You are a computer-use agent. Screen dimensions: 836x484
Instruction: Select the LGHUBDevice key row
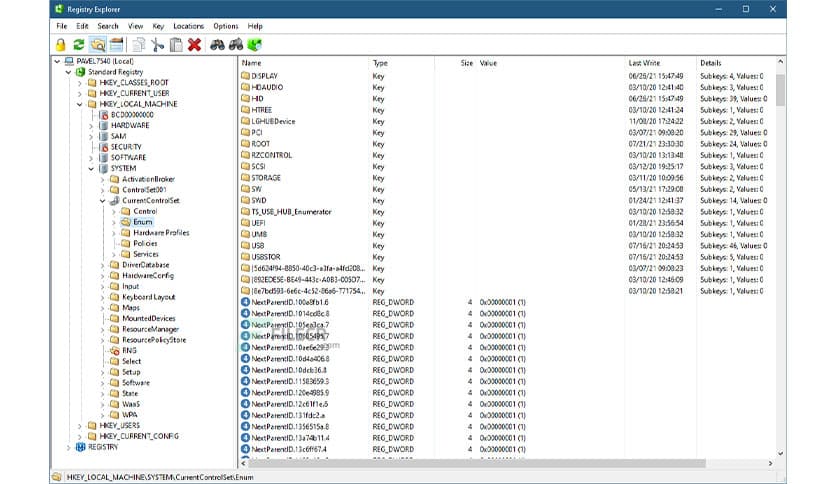tap(506, 121)
